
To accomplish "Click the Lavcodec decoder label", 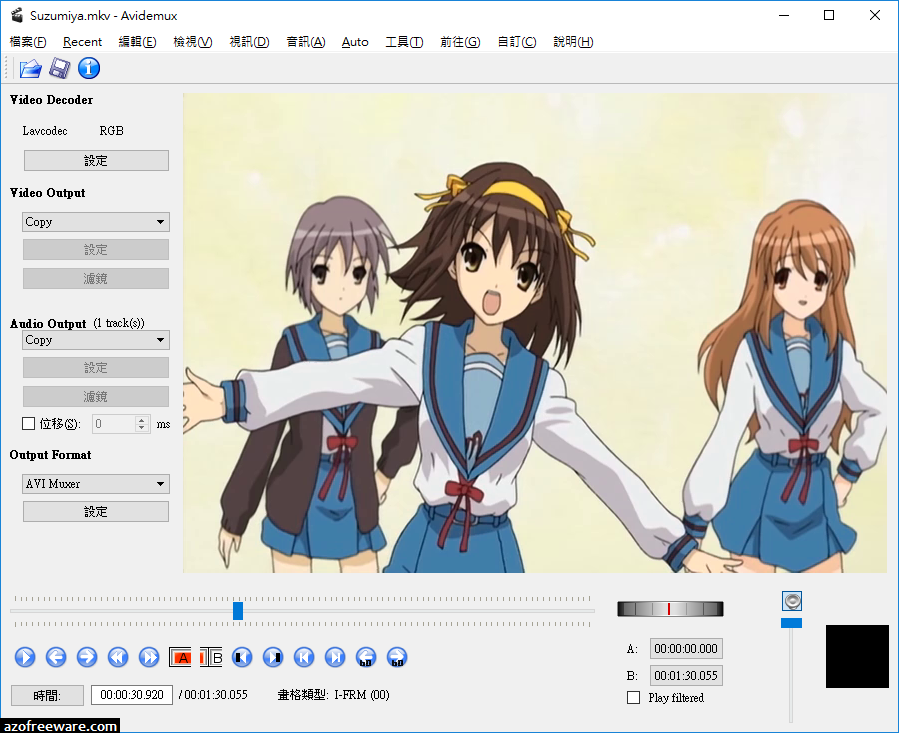I will pos(45,131).
